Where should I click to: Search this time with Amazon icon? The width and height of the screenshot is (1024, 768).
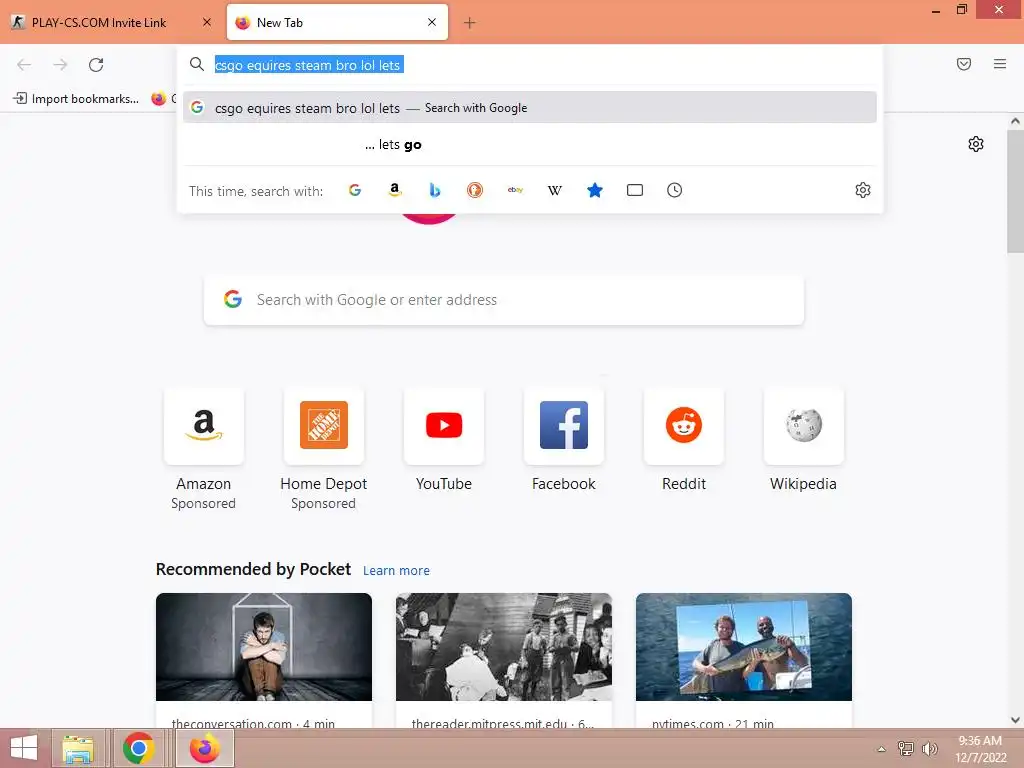click(x=394, y=190)
